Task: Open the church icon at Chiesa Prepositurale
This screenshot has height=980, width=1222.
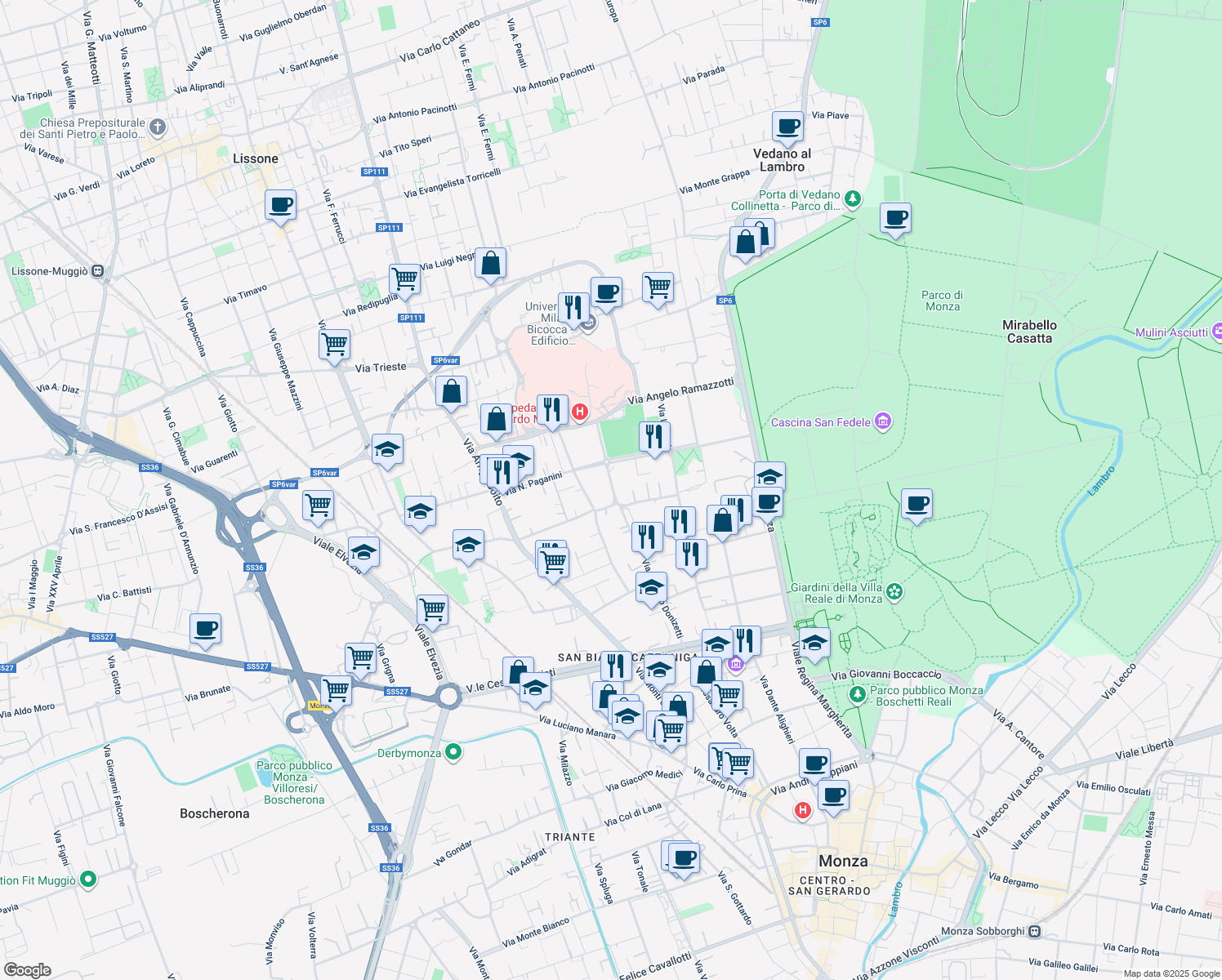Action: coord(158,127)
